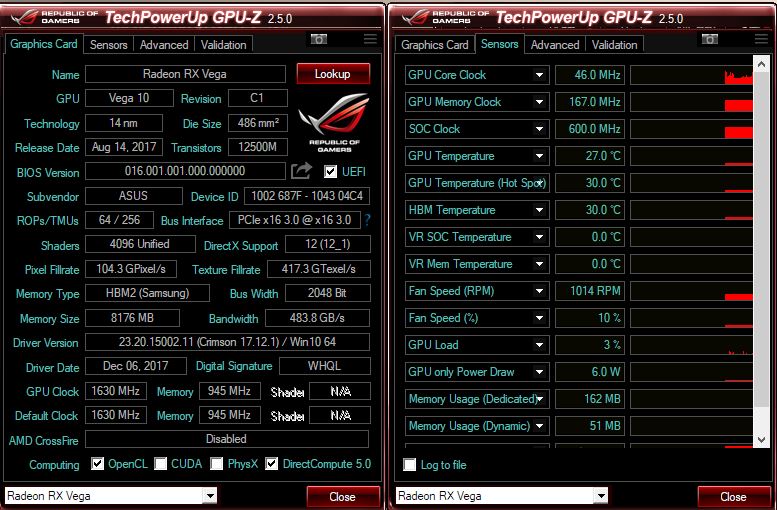Click the GPU name field Radeon RX Vega
This screenshot has height=510, width=777.
(x=185, y=74)
